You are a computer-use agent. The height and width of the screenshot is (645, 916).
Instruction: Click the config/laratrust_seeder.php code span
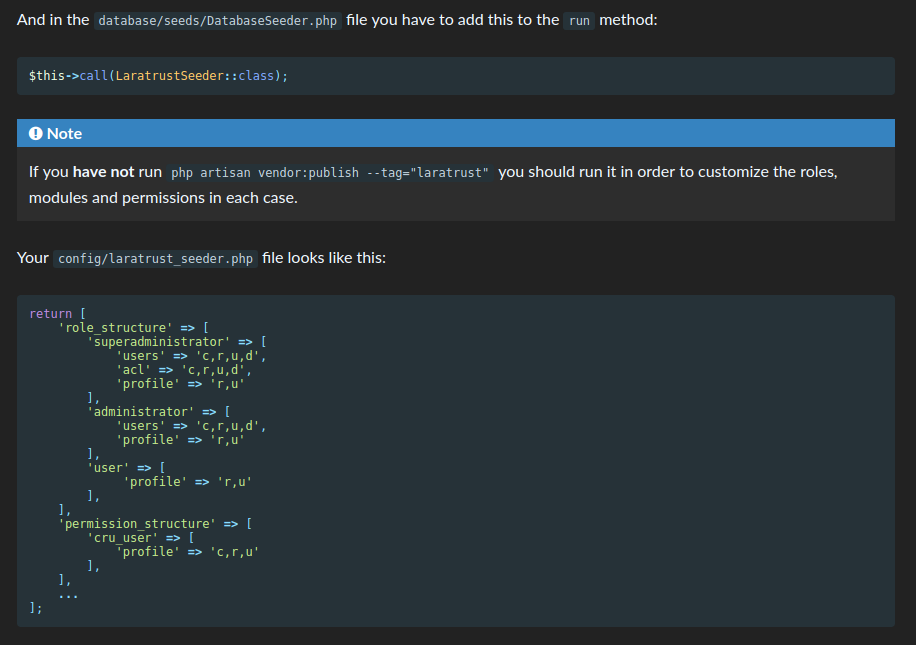(x=155, y=258)
